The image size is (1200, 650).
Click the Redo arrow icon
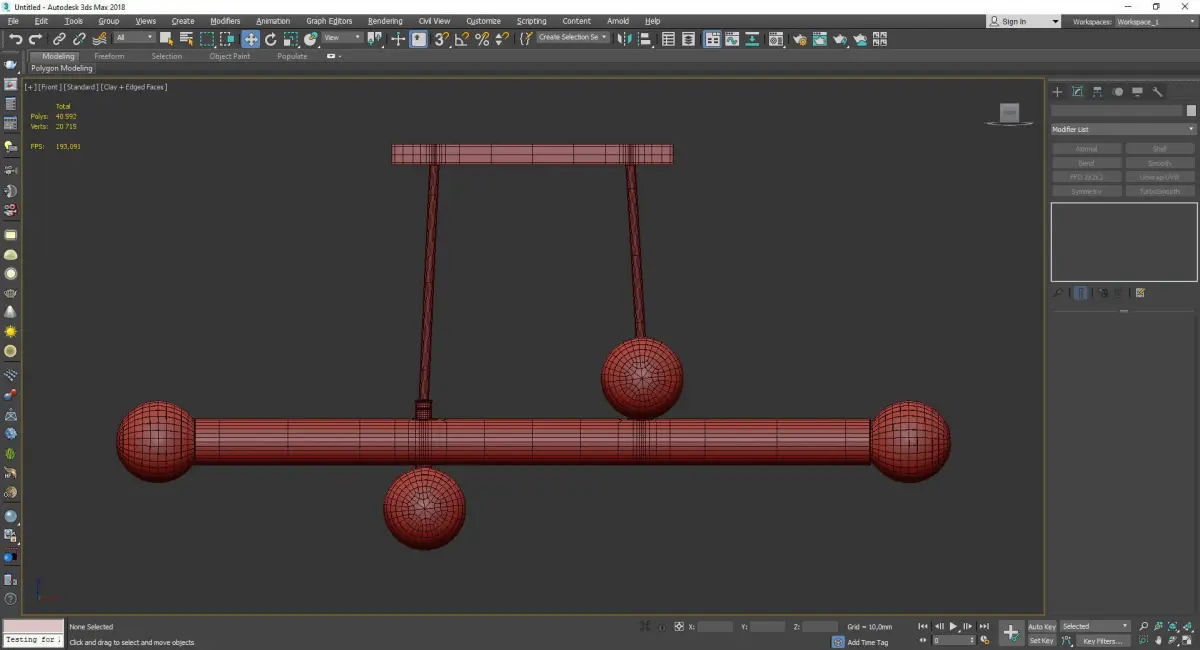point(35,39)
